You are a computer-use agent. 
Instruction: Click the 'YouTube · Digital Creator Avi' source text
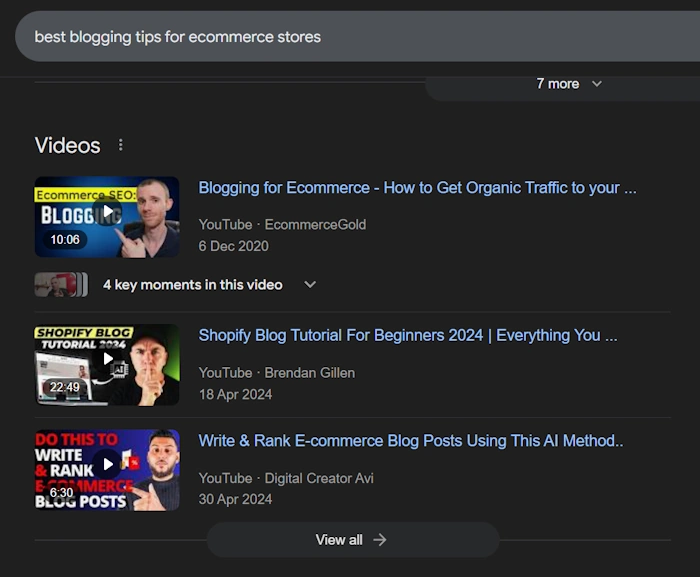coord(286,478)
